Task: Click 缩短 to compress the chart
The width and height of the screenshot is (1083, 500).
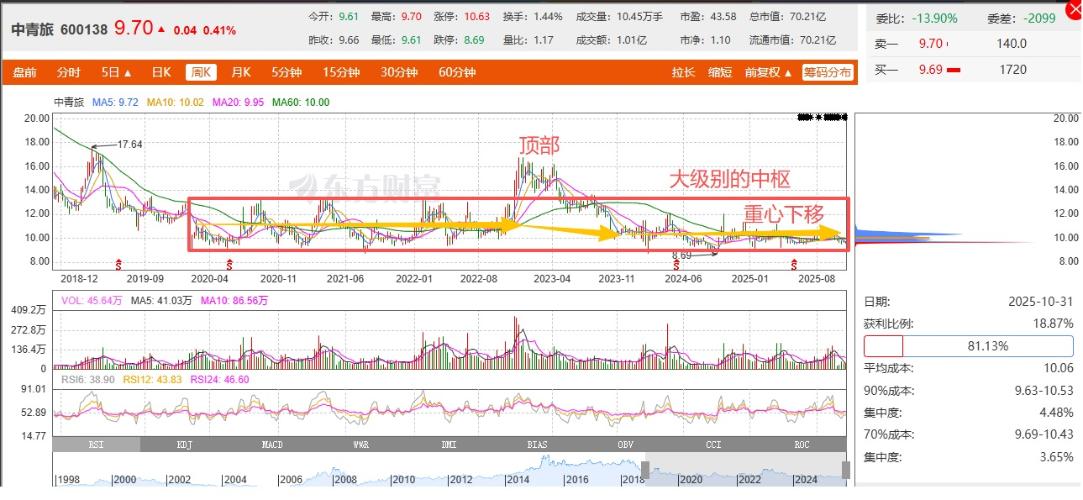Action: click(x=720, y=73)
